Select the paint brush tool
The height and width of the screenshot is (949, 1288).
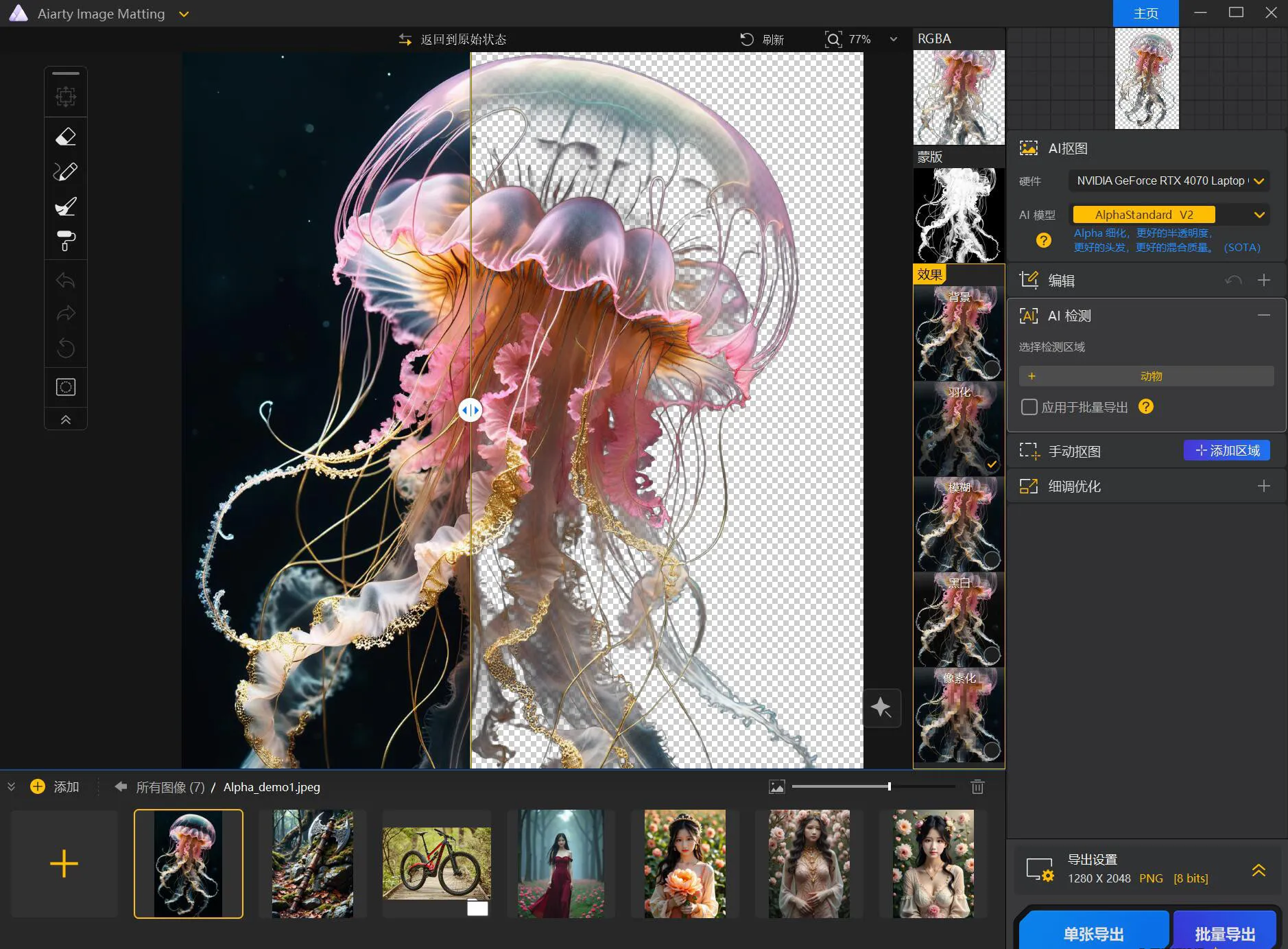pos(66,207)
